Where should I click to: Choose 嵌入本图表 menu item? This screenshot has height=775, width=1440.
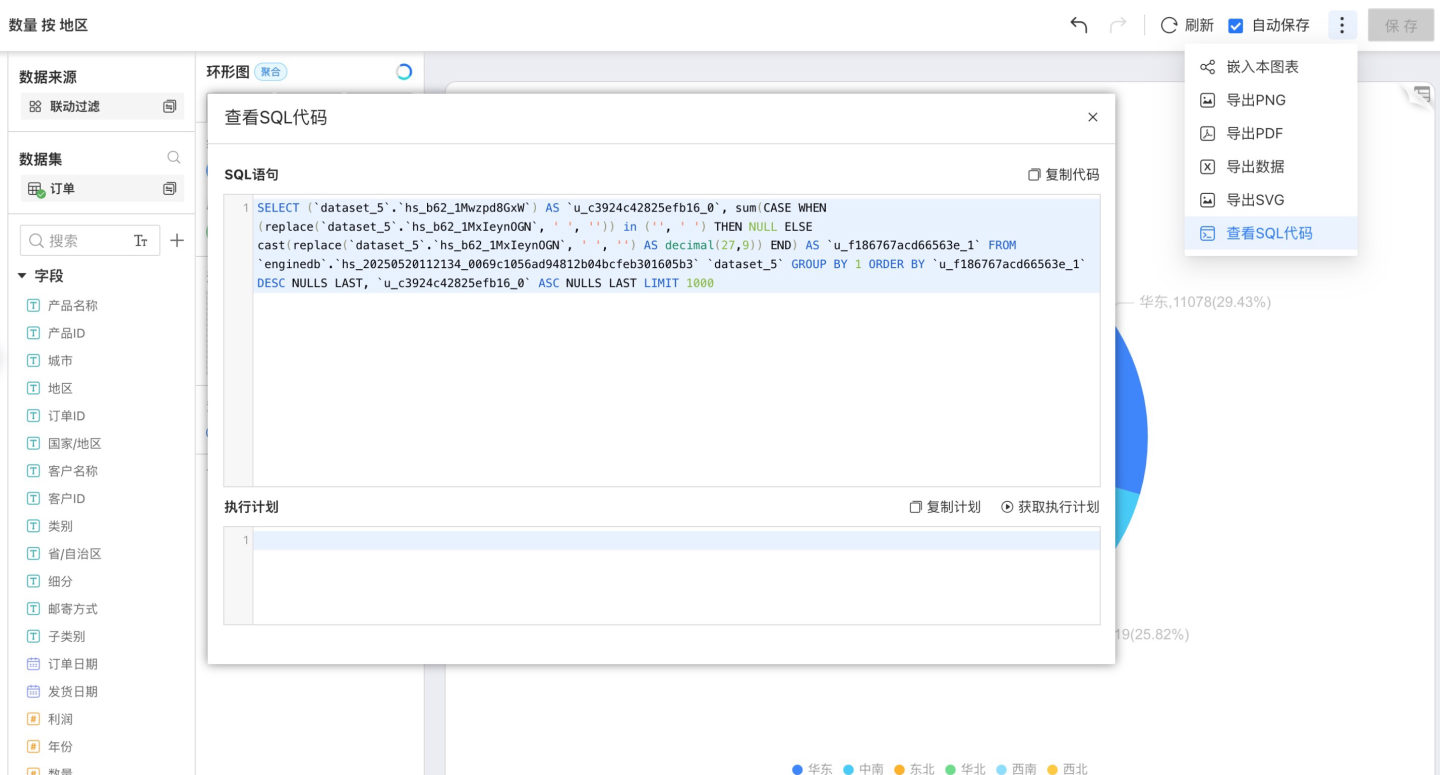[1262, 67]
